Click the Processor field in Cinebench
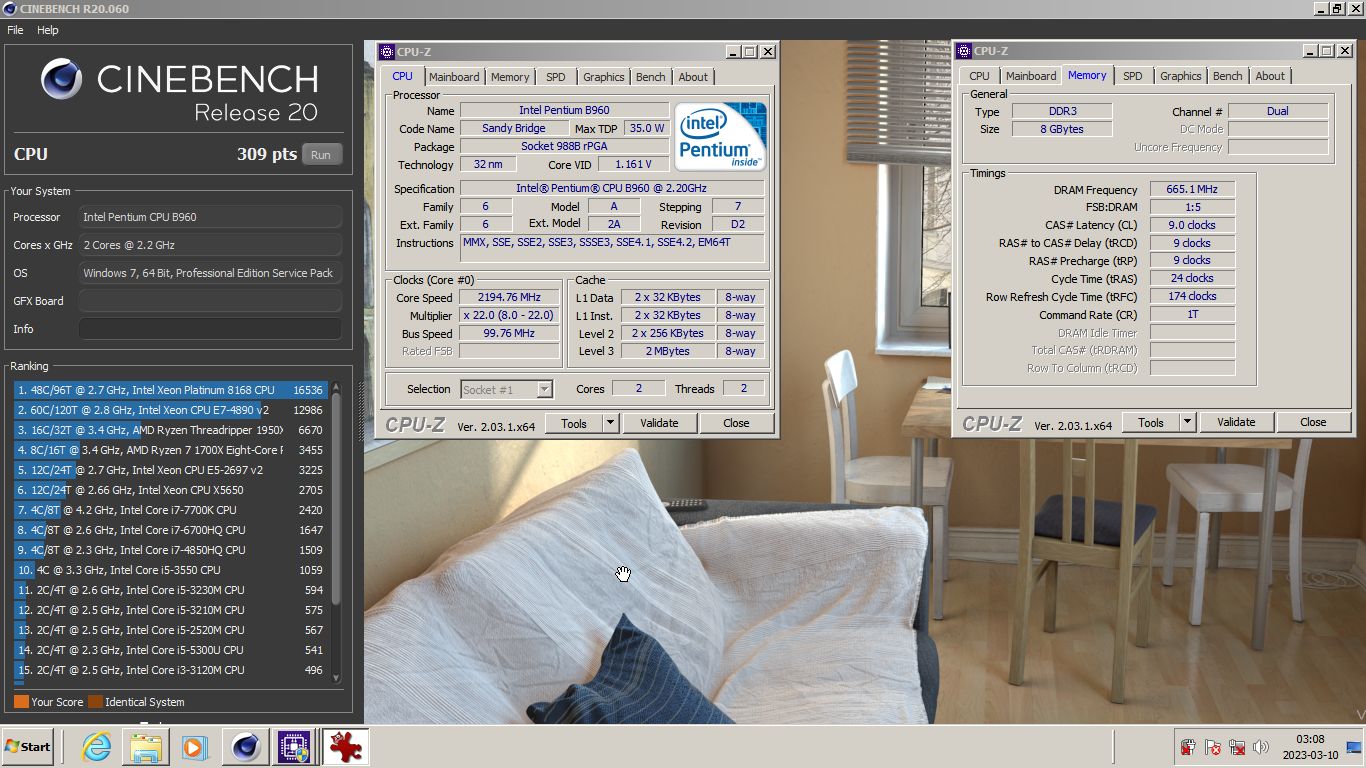The height and width of the screenshot is (768, 1366). click(210, 217)
